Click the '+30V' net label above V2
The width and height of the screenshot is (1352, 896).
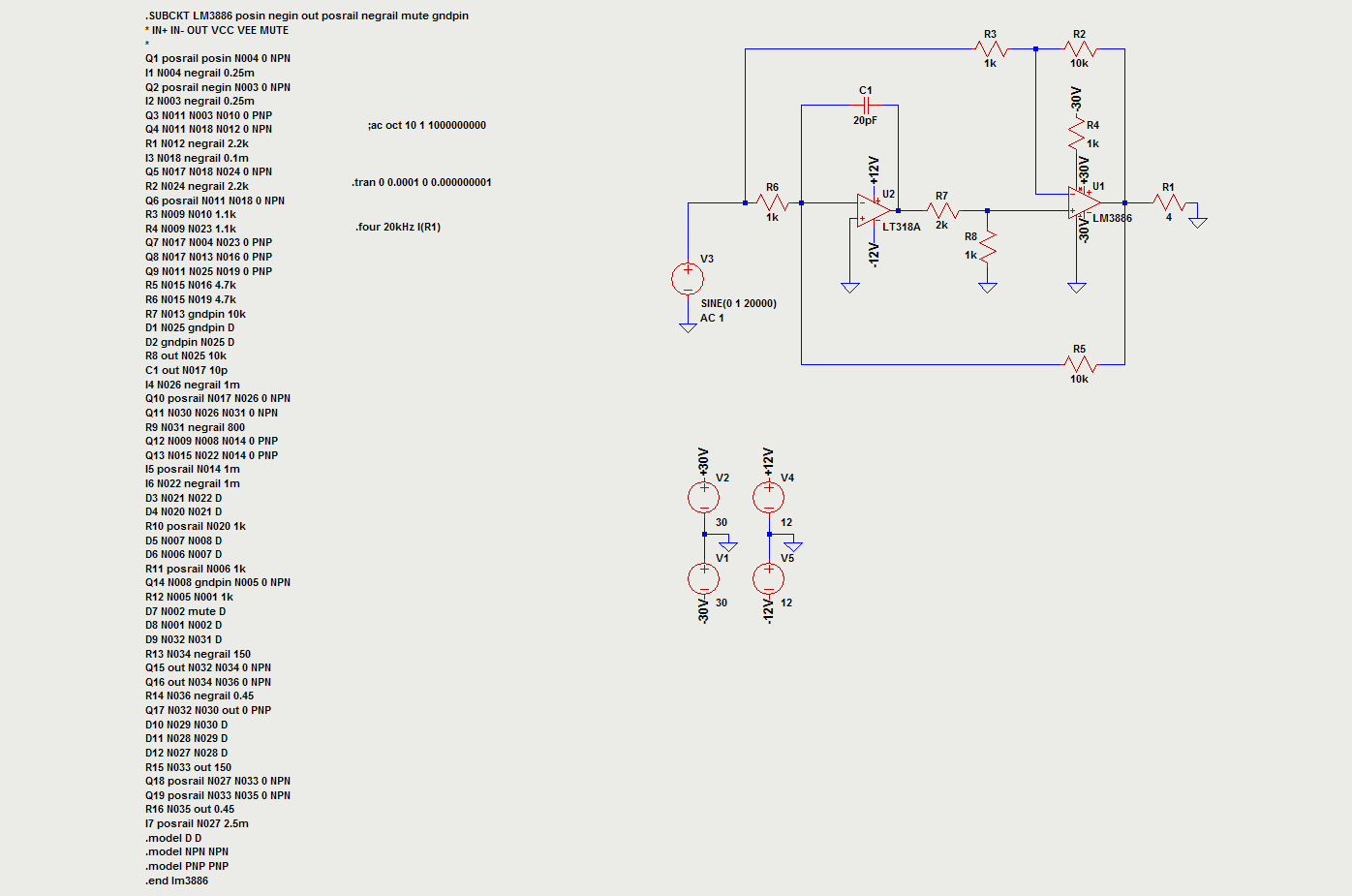tap(704, 462)
